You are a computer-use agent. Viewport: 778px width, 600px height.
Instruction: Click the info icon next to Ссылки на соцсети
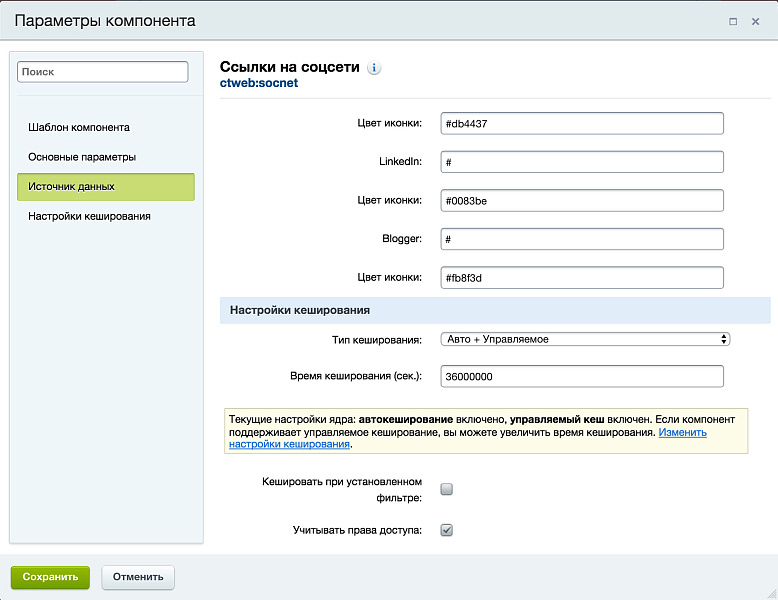[374, 68]
